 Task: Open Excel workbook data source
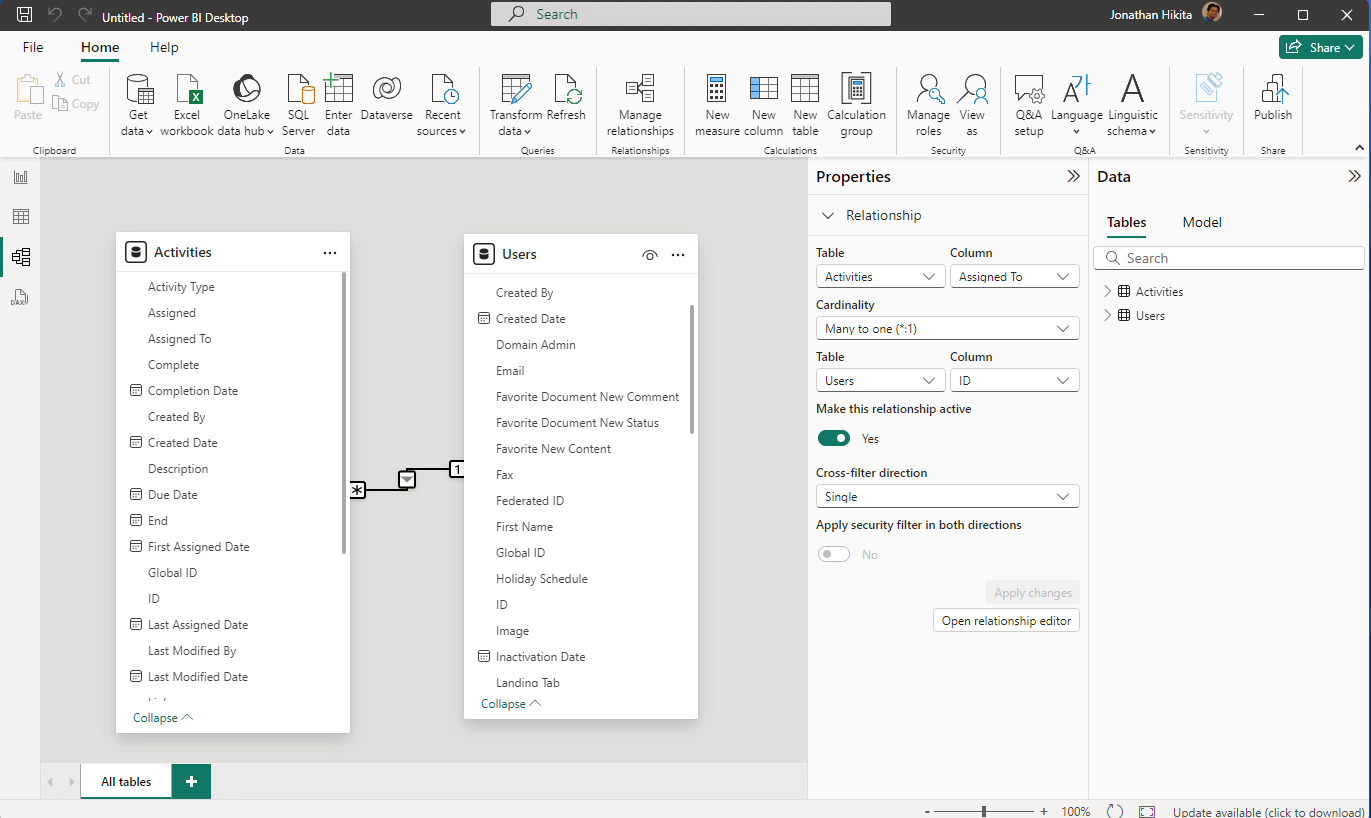point(187,104)
